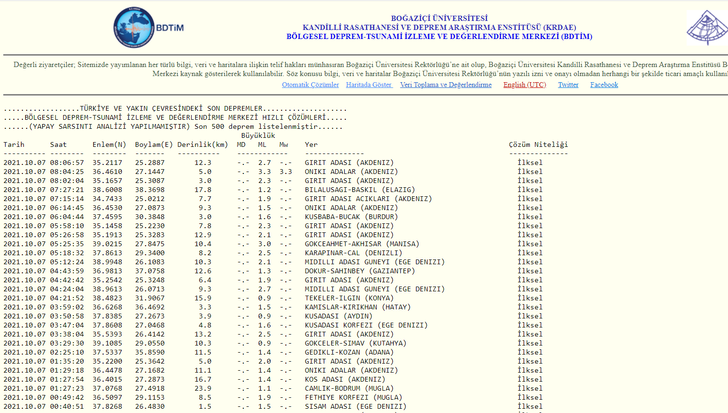
Task: Open the Otomatik Çözümler link
Action: click(x=310, y=85)
